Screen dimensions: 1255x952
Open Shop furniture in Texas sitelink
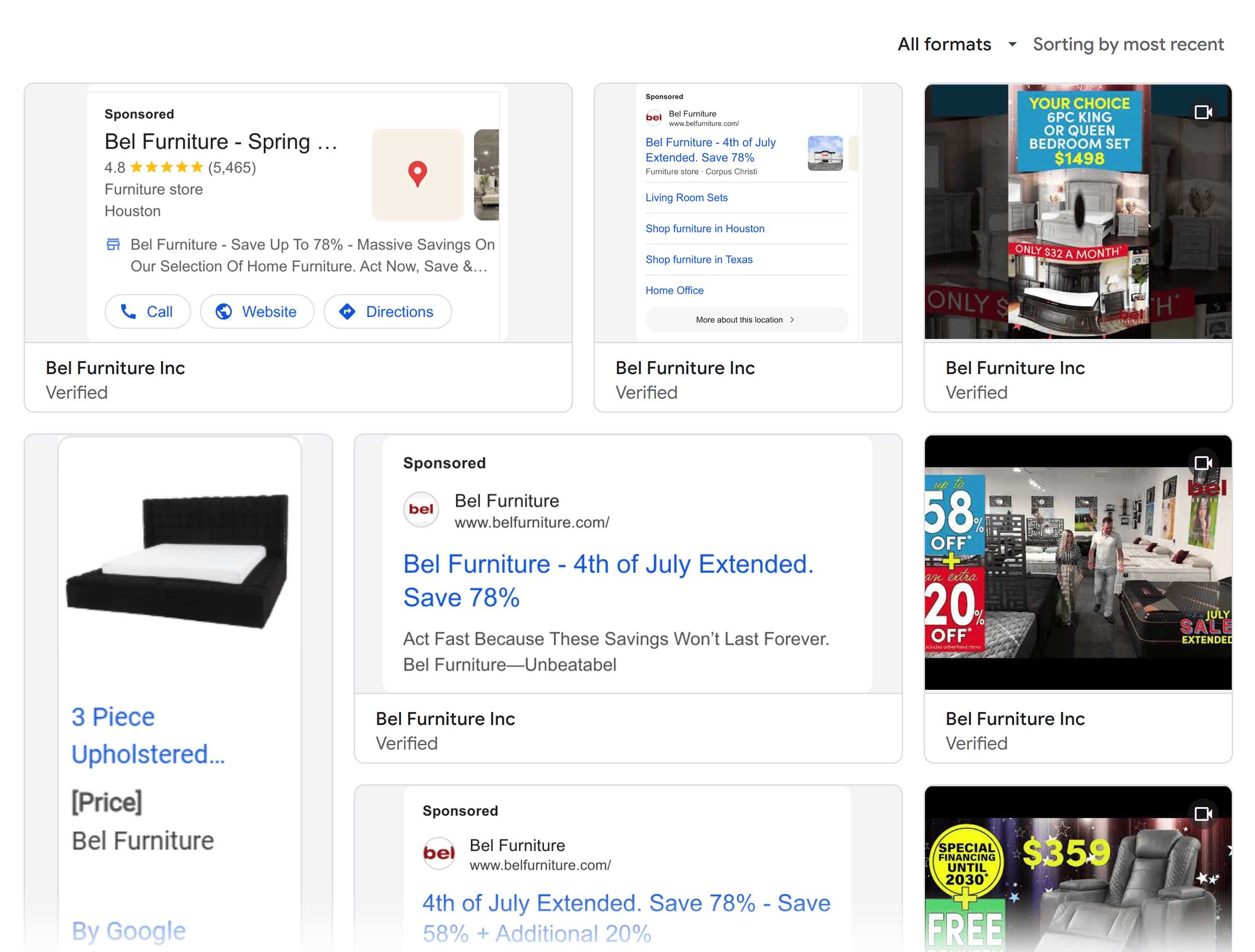coord(699,259)
